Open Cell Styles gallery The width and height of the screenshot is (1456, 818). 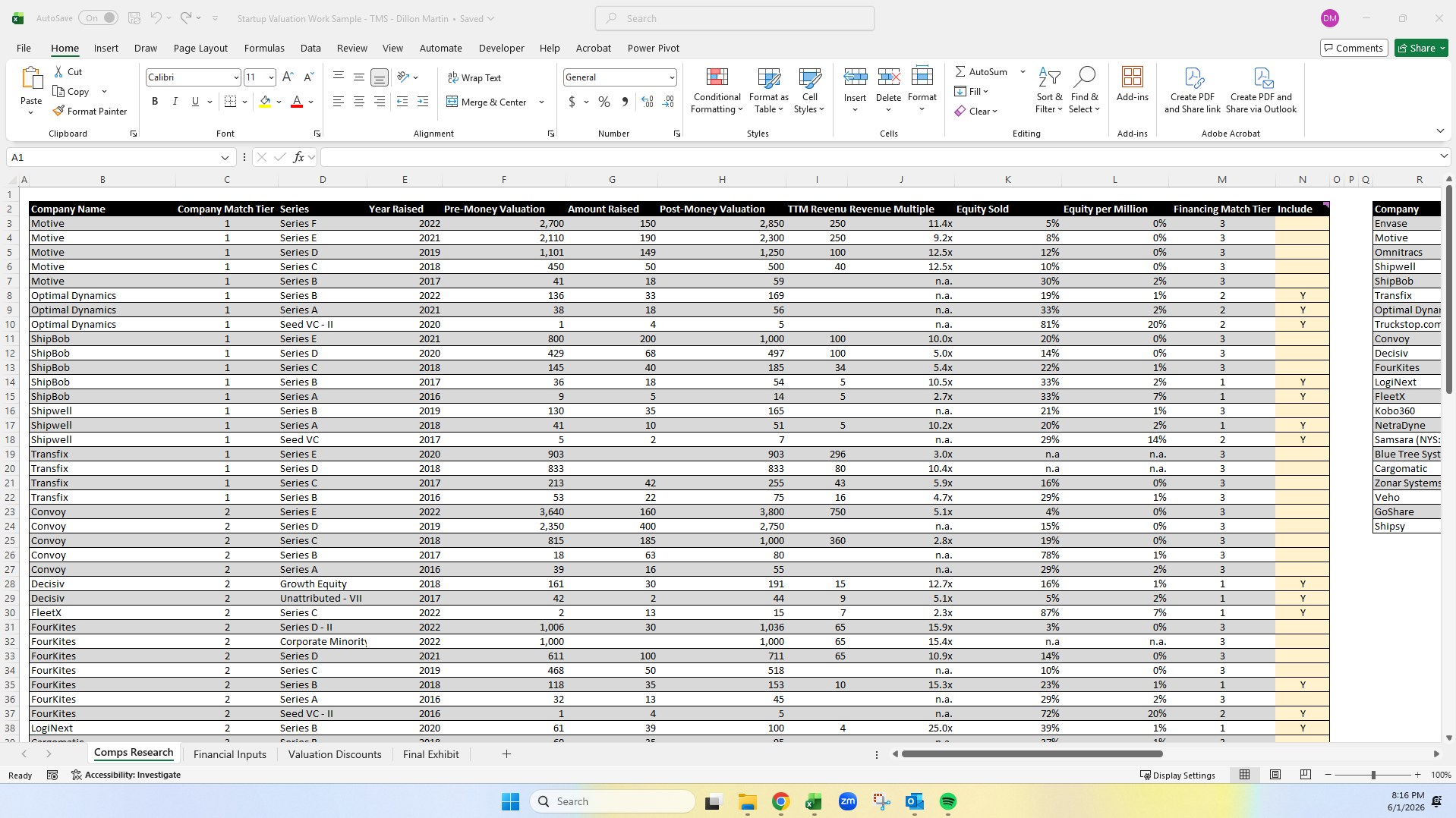point(809,90)
